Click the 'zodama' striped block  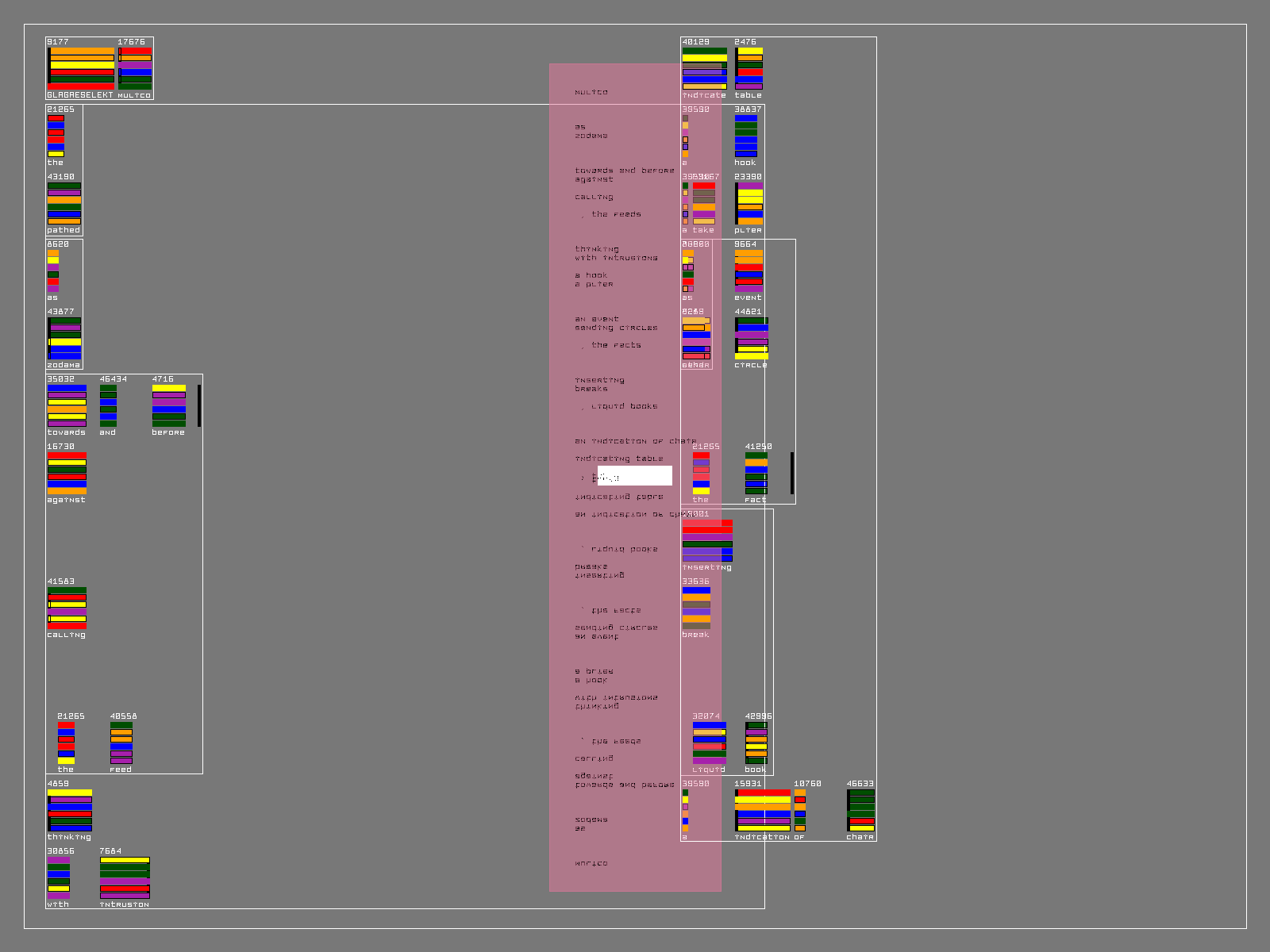(64, 339)
